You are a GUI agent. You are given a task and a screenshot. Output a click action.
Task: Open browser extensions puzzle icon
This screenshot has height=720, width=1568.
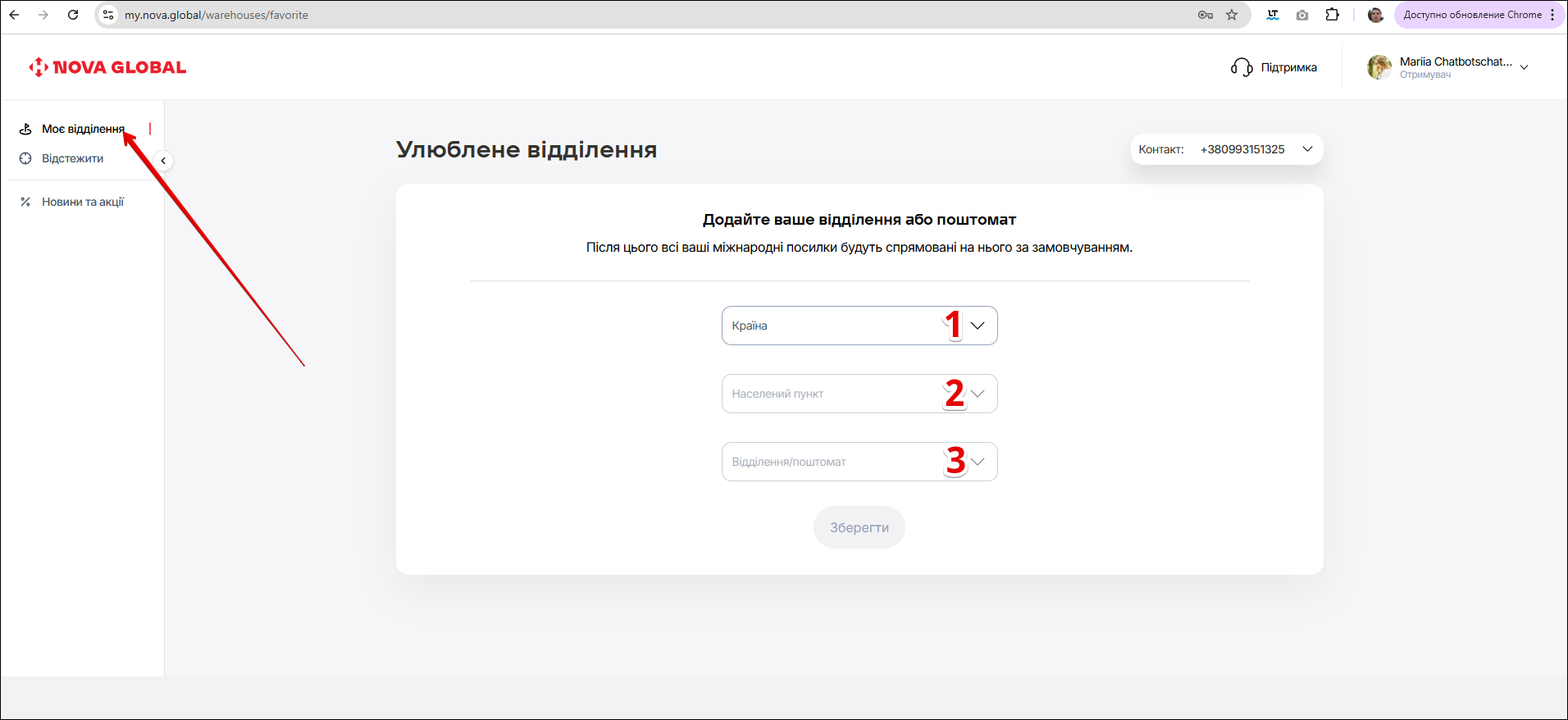point(1333,15)
